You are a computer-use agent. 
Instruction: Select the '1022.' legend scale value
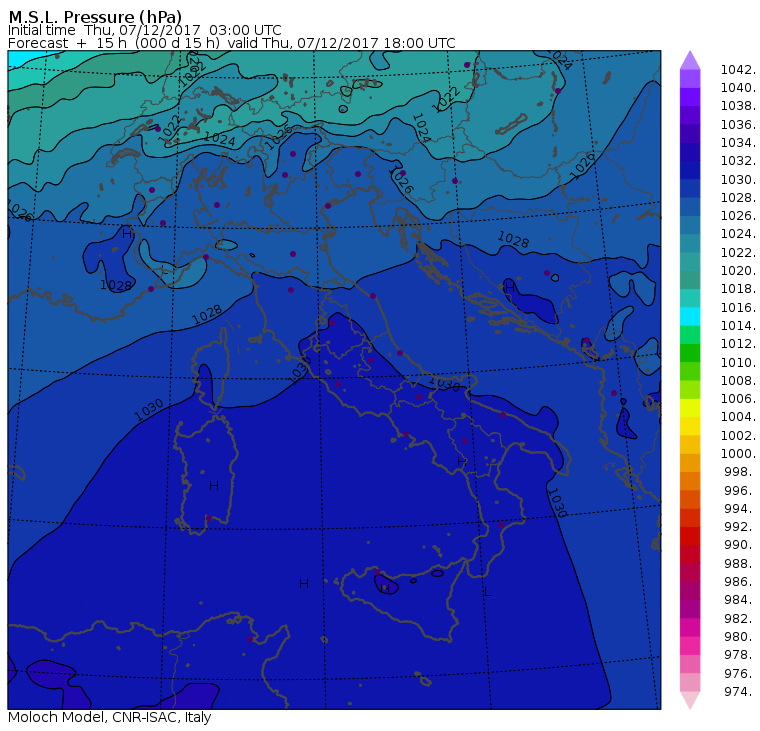point(738,253)
